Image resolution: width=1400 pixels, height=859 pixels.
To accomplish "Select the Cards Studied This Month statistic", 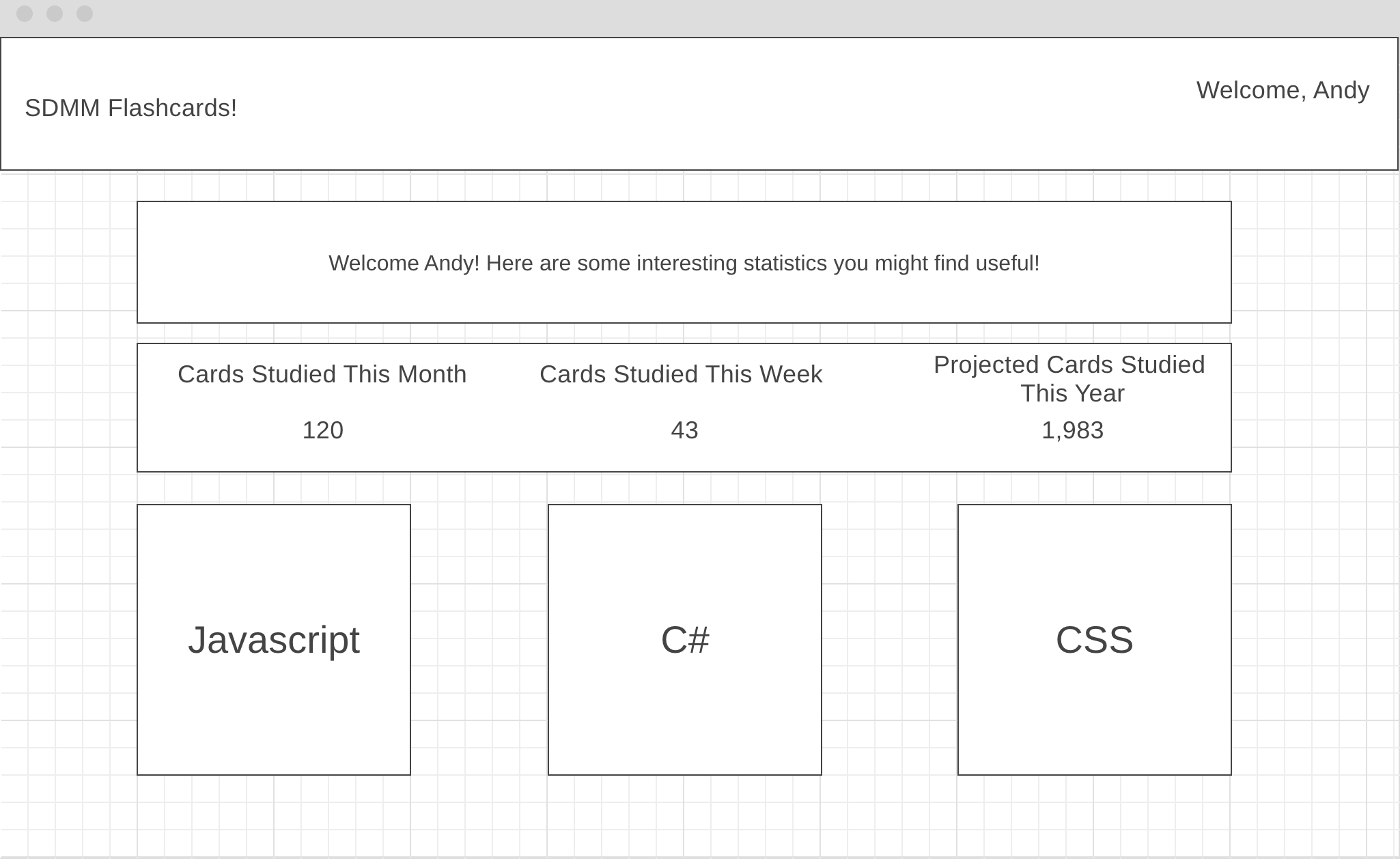I will point(322,374).
